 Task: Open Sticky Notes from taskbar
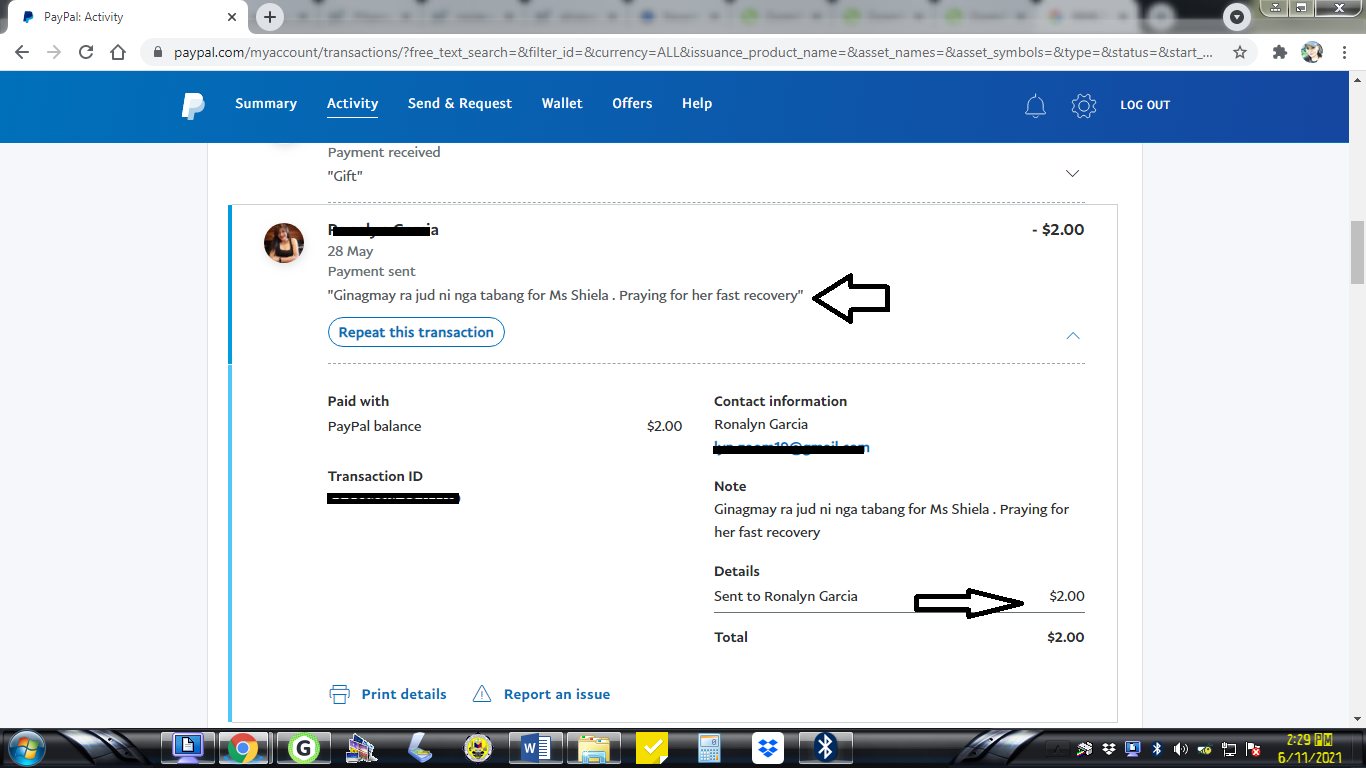coord(653,748)
